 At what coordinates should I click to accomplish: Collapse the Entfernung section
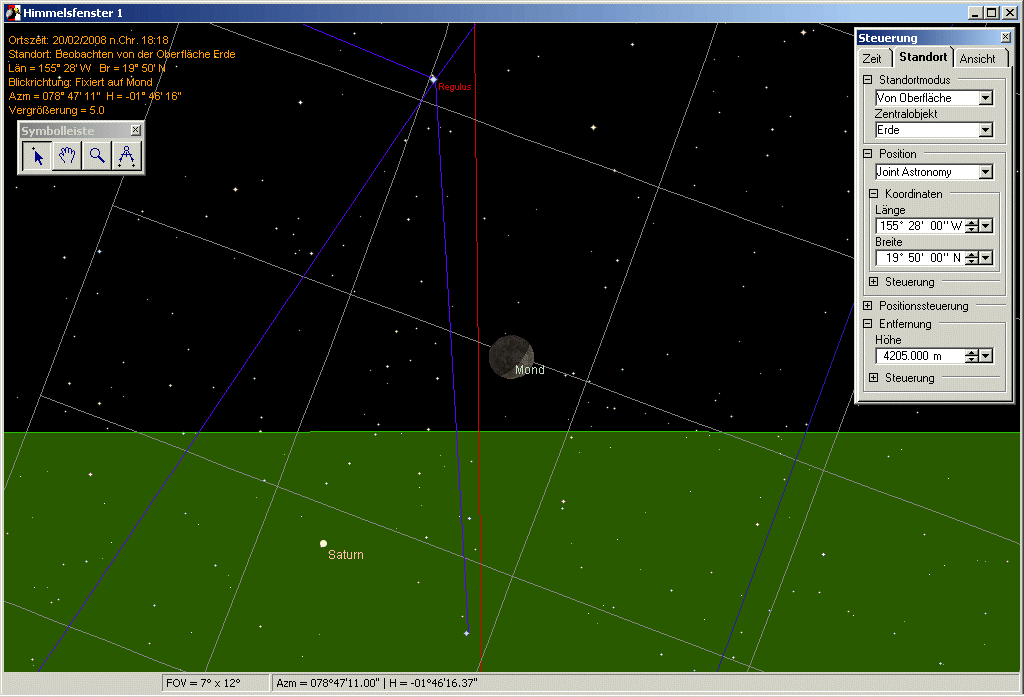point(867,324)
